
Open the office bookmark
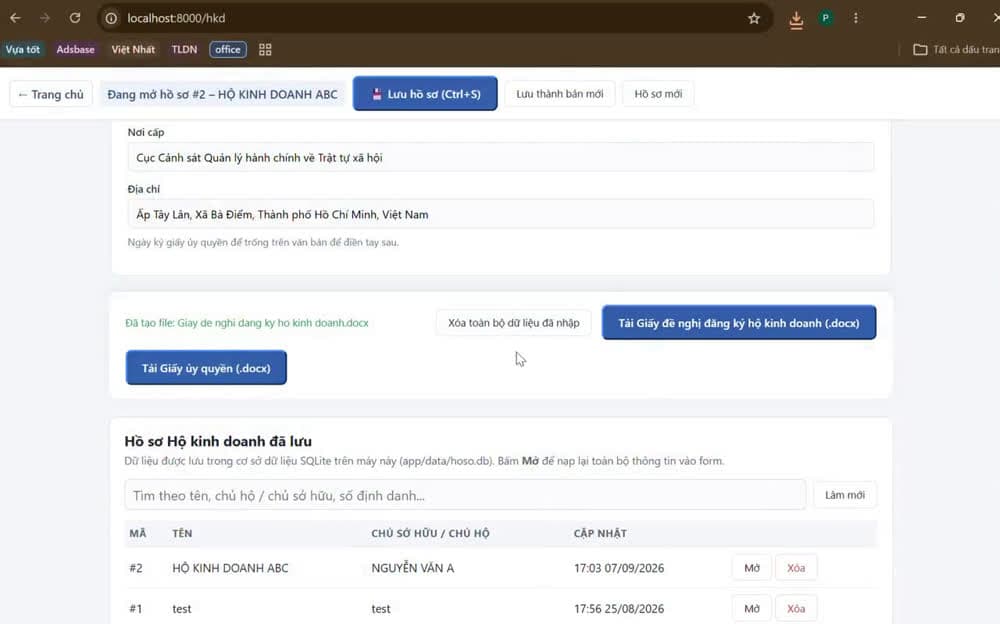[228, 49]
